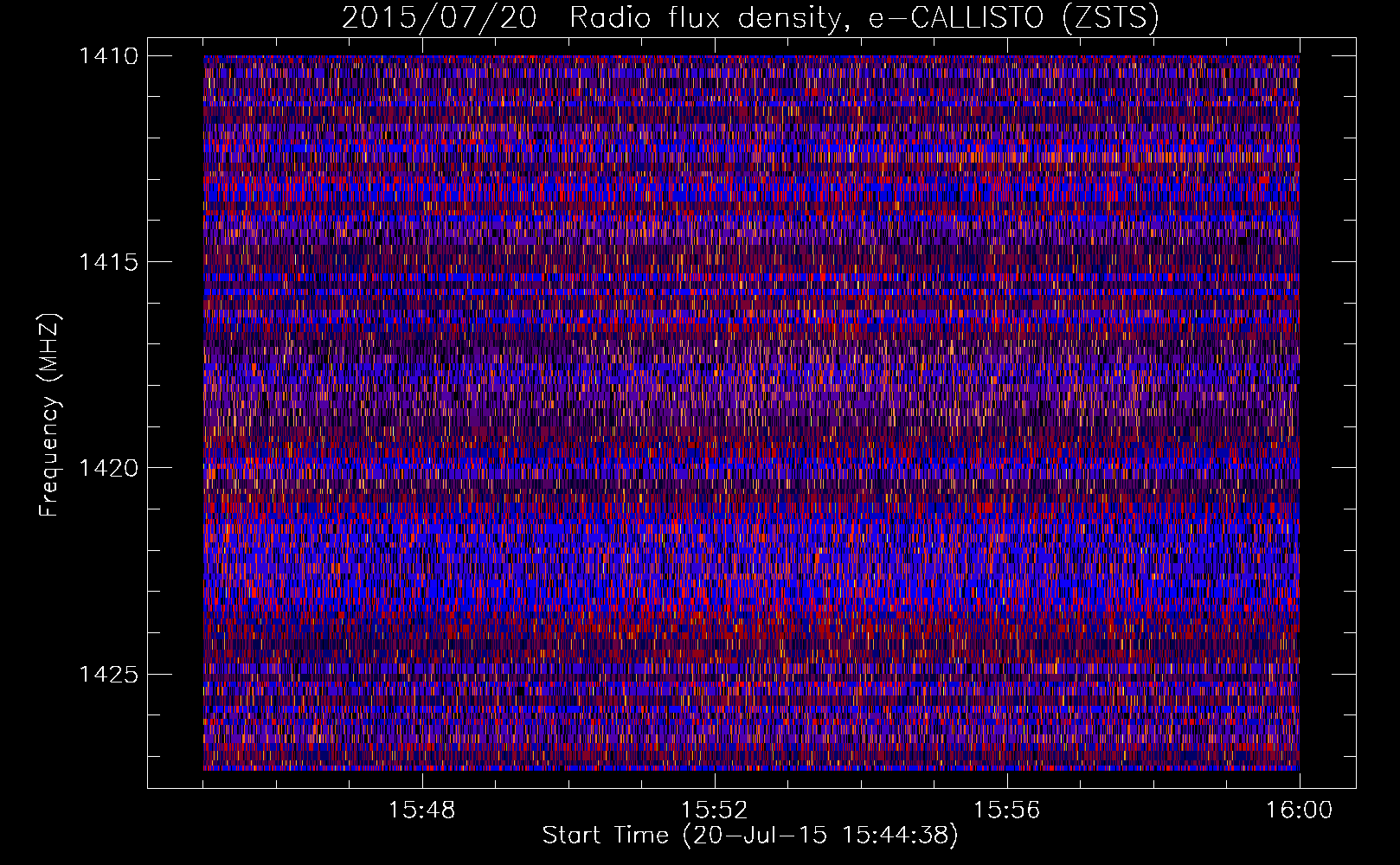The height and width of the screenshot is (865, 1400).
Task: Click the 16:00 time axis label
Action: point(1299,811)
